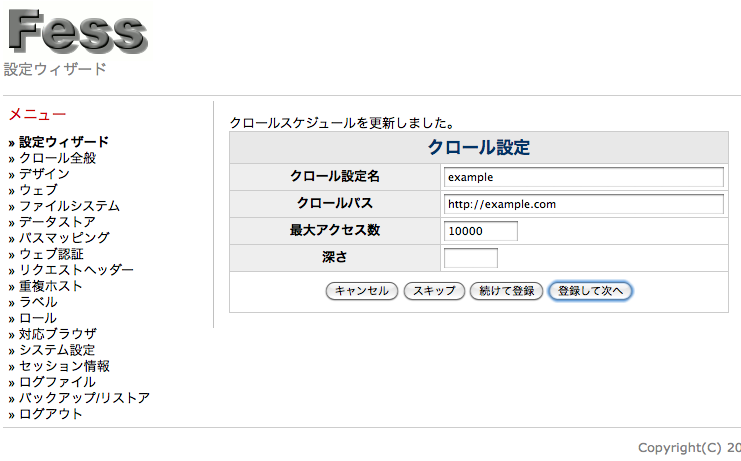This screenshot has width=741, height=461.
Task: Open ログファイル page
Action: coord(57,382)
